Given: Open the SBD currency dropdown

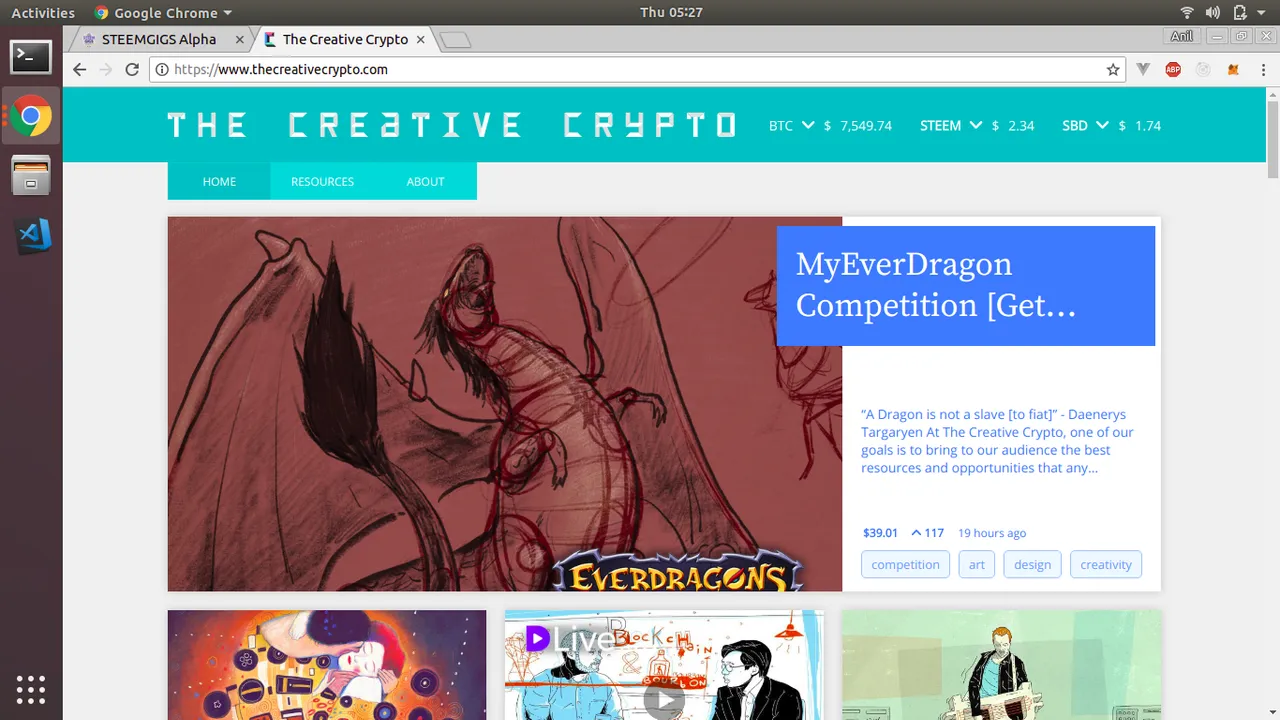Looking at the screenshot, I should (1102, 125).
